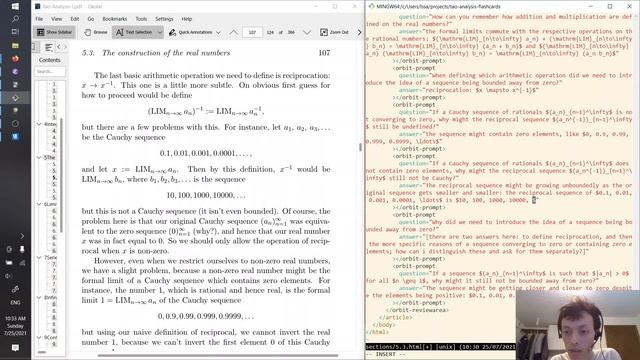The image size is (640, 360).
Task: Open the Settings menu
Action: coord(164,19)
